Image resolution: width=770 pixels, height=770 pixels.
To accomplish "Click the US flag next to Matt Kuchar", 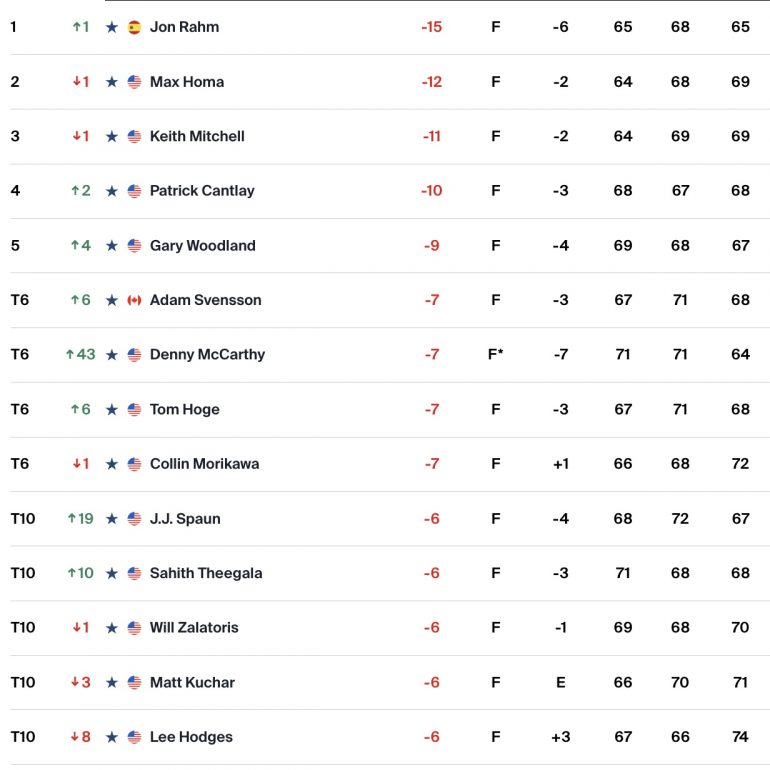I will pyautogui.click(x=134, y=682).
